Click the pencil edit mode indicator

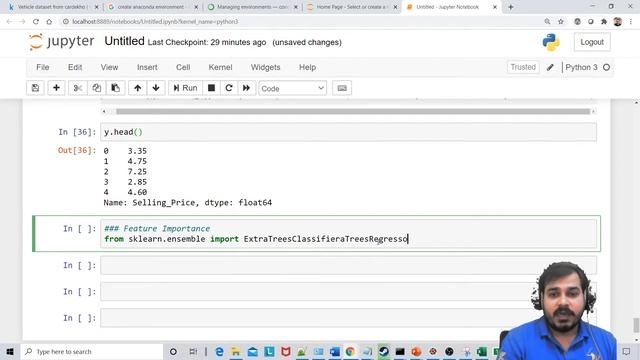[x=550, y=67]
